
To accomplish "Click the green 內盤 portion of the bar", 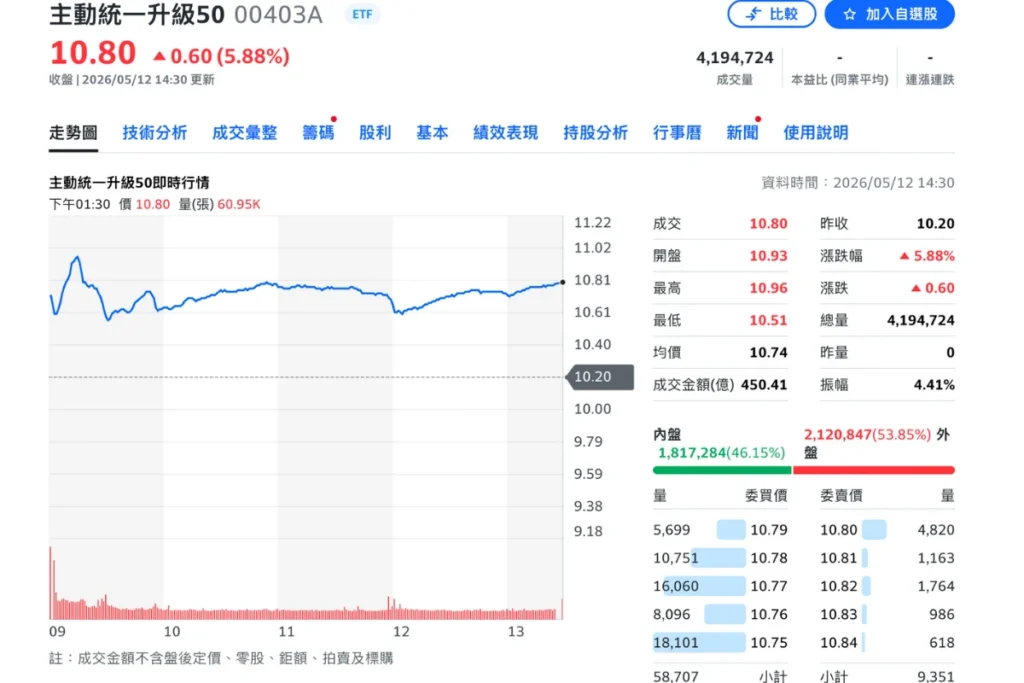I will coord(722,470).
